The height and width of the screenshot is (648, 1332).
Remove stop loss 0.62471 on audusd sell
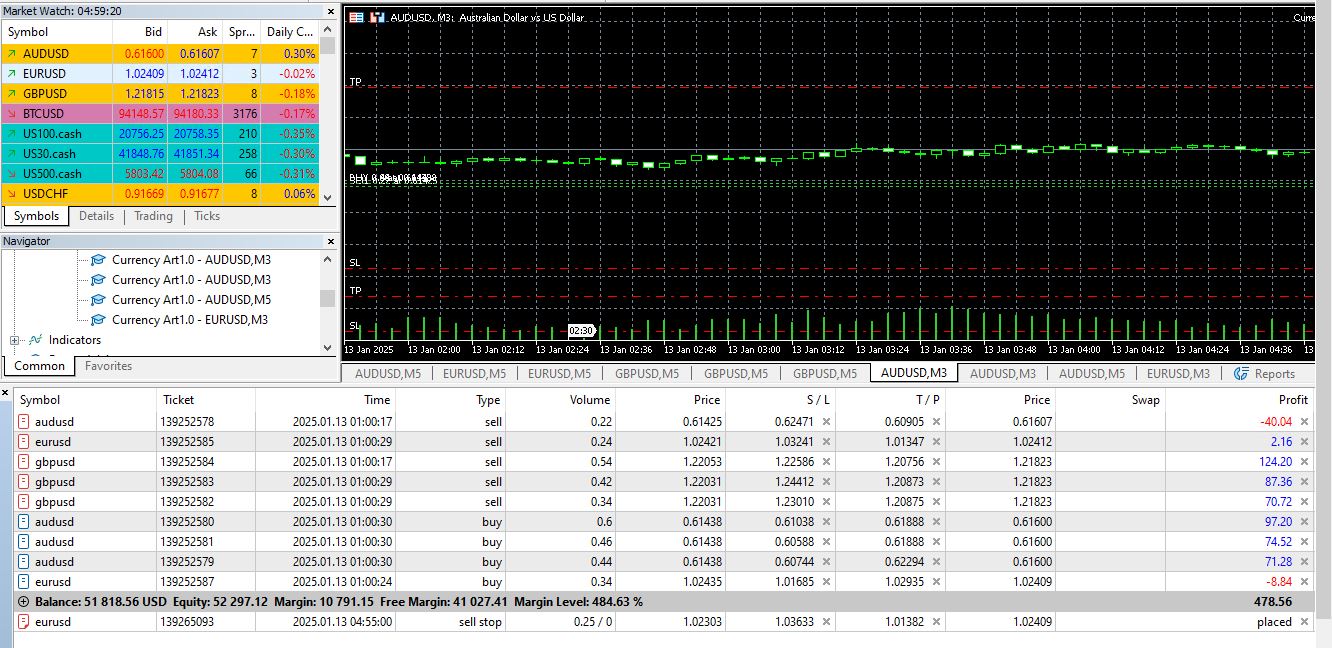coord(826,422)
